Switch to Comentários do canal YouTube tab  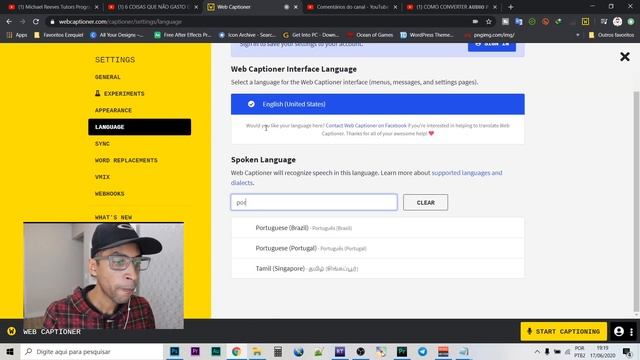pos(352,7)
